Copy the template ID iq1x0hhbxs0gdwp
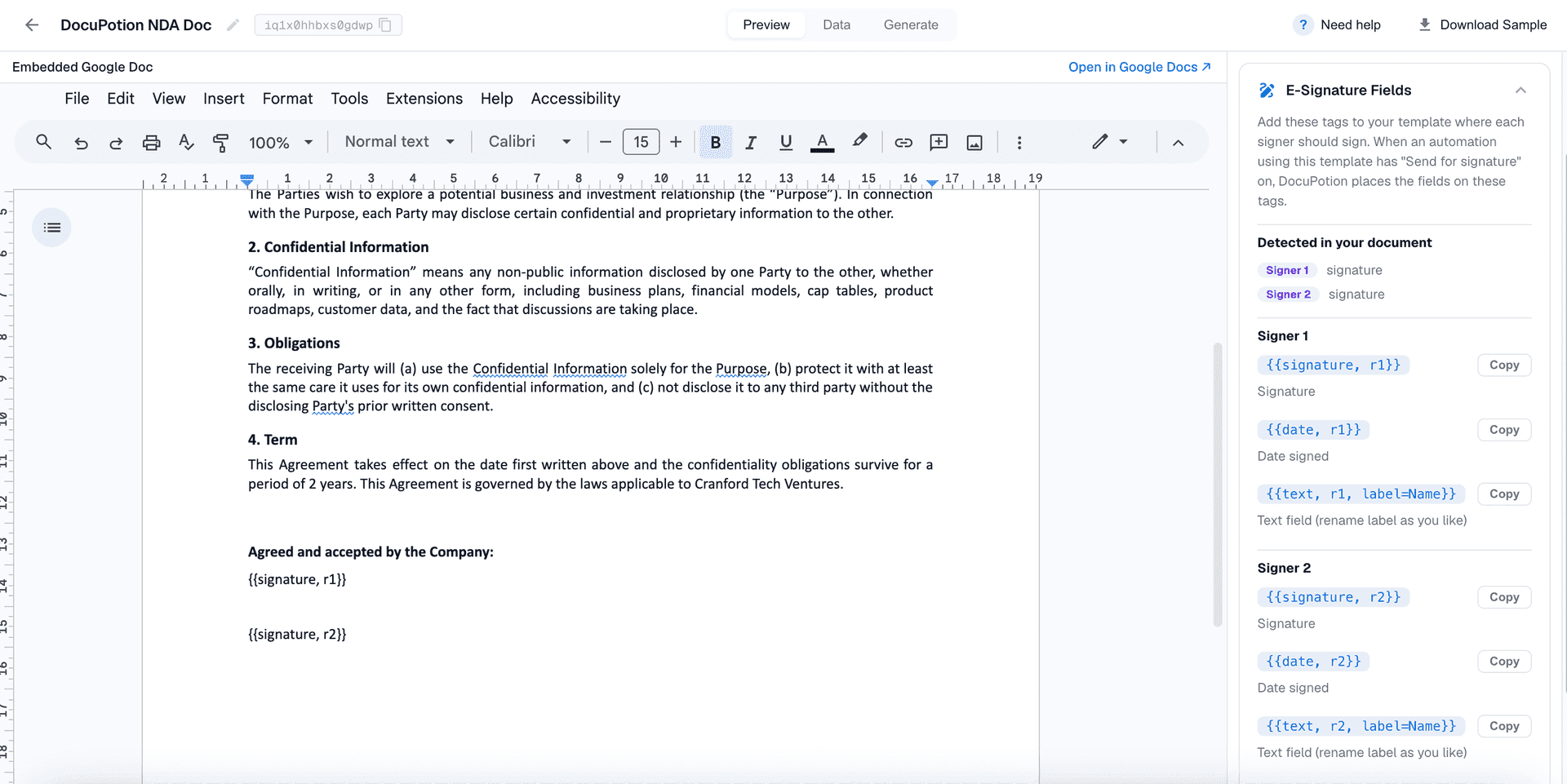Viewport: 1567px width, 784px height. click(386, 25)
